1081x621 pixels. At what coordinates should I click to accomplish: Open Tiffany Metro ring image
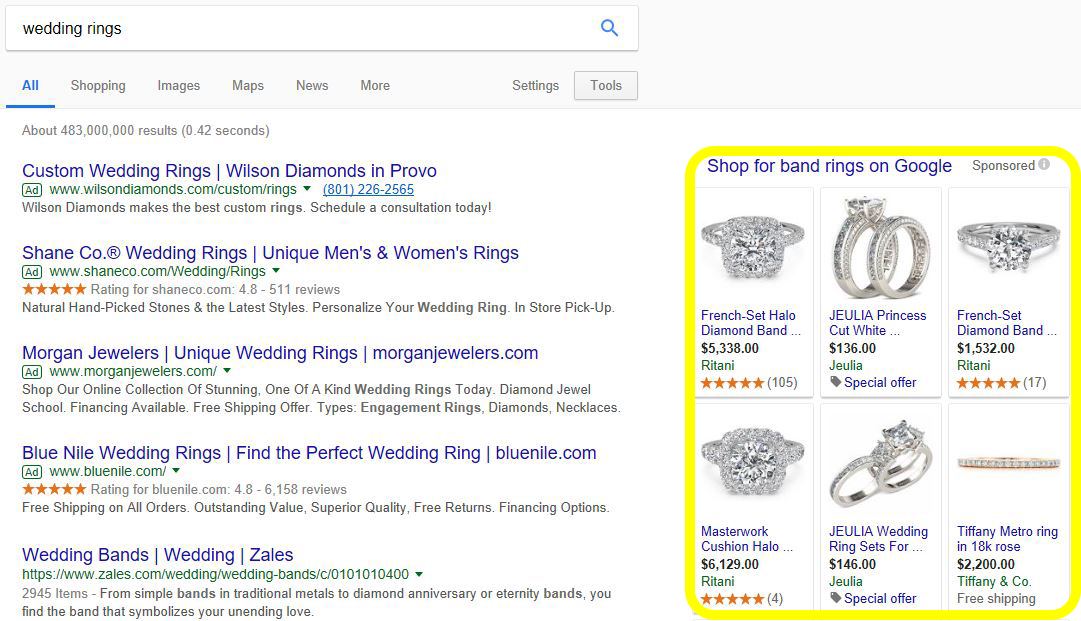click(1009, 462)
